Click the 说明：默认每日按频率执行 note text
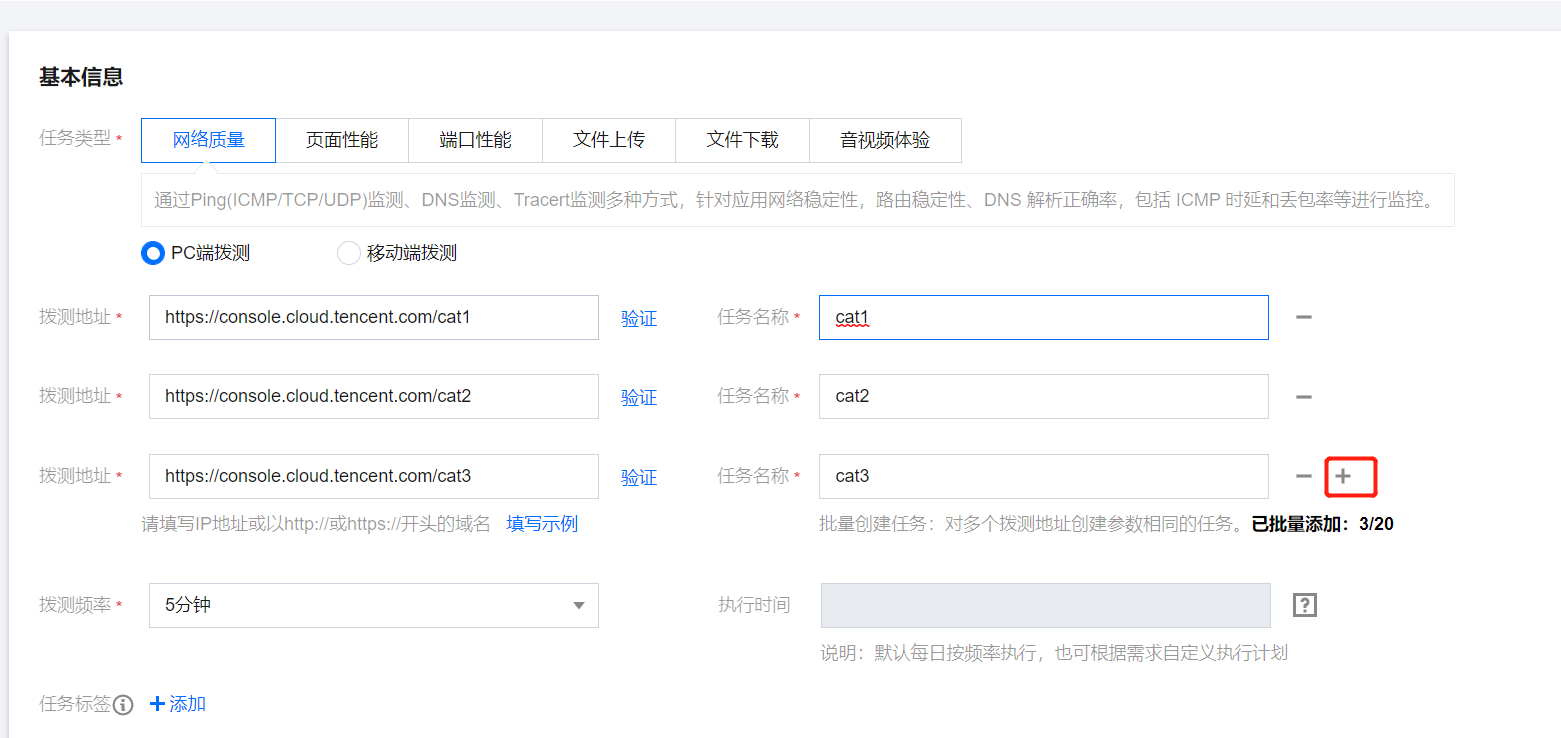Image resolution: width=1561 pixels, height=738 pixels. (x=1054, y=653)
